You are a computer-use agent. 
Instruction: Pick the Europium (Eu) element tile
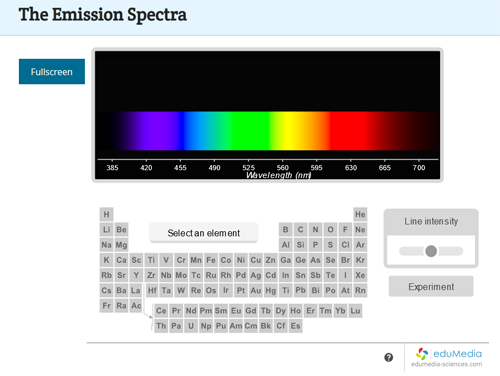coord(236,311)
